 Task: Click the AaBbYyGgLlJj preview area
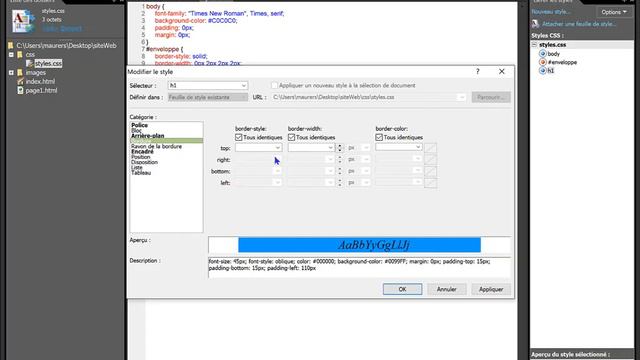click(359, 245)
